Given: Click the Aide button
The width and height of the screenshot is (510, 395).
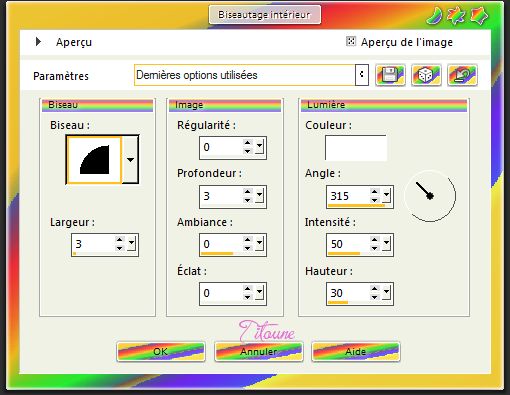Looking at the screenshot, I should click(x=356, y=351).
